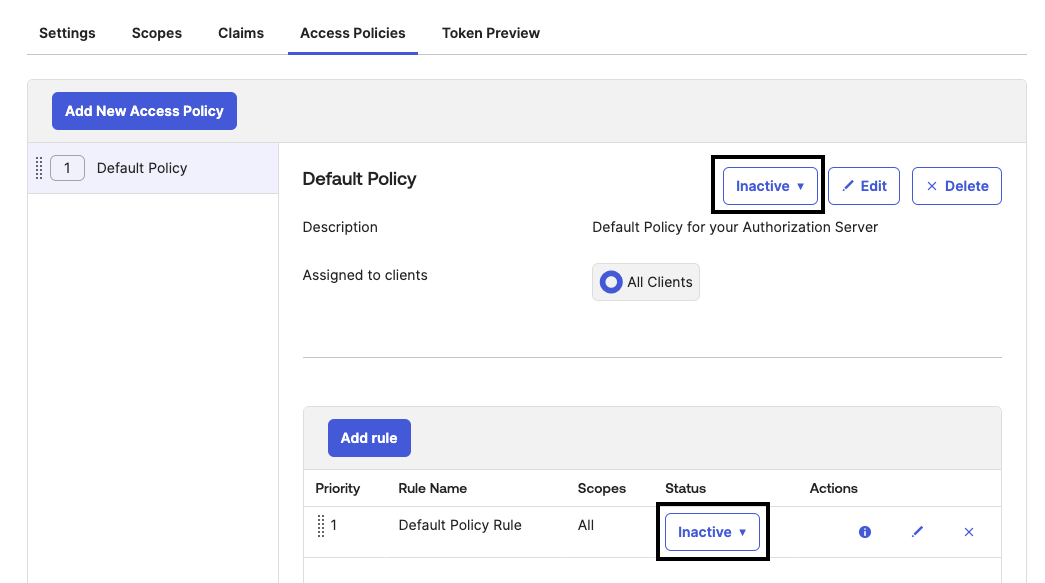This screenshot has height=583, width=1045.
Task: Click the Default Policy Rule name
Action: [460, 525]
